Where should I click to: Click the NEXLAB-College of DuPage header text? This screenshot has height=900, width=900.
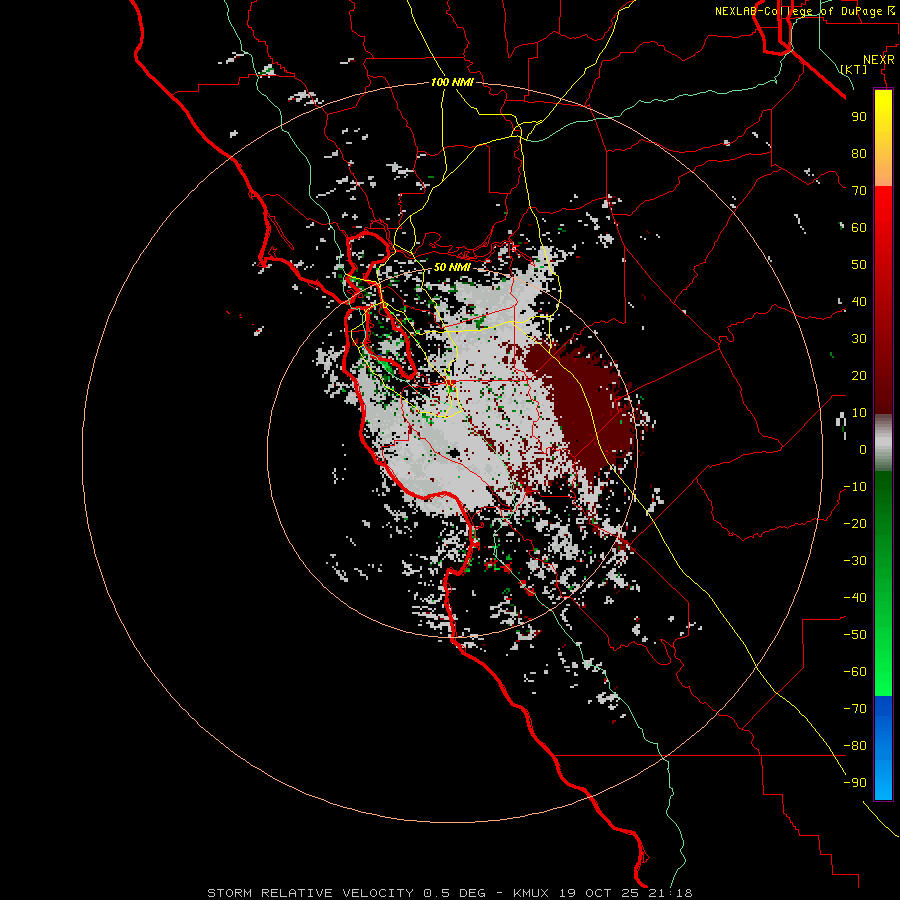(x=804, y=11)
